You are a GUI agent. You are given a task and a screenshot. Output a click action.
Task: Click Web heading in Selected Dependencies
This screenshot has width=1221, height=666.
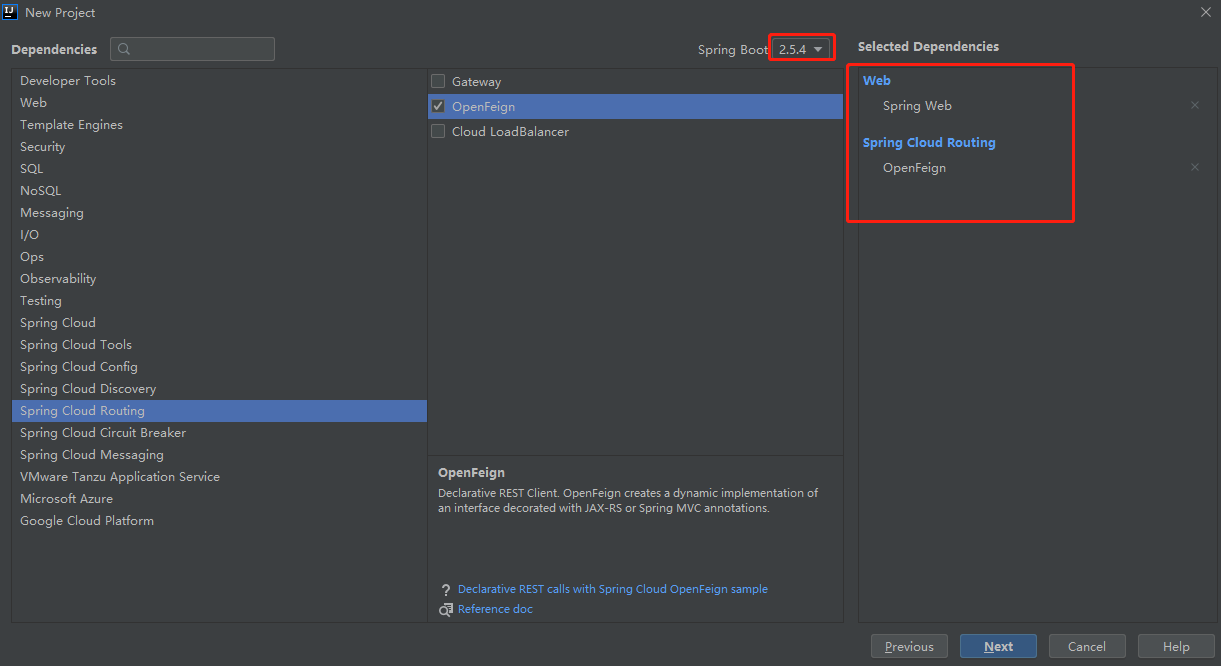click(877, 81)
